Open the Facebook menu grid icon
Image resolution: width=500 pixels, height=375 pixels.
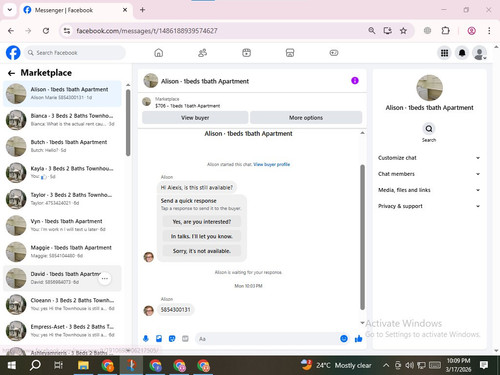tap(444, 53)
